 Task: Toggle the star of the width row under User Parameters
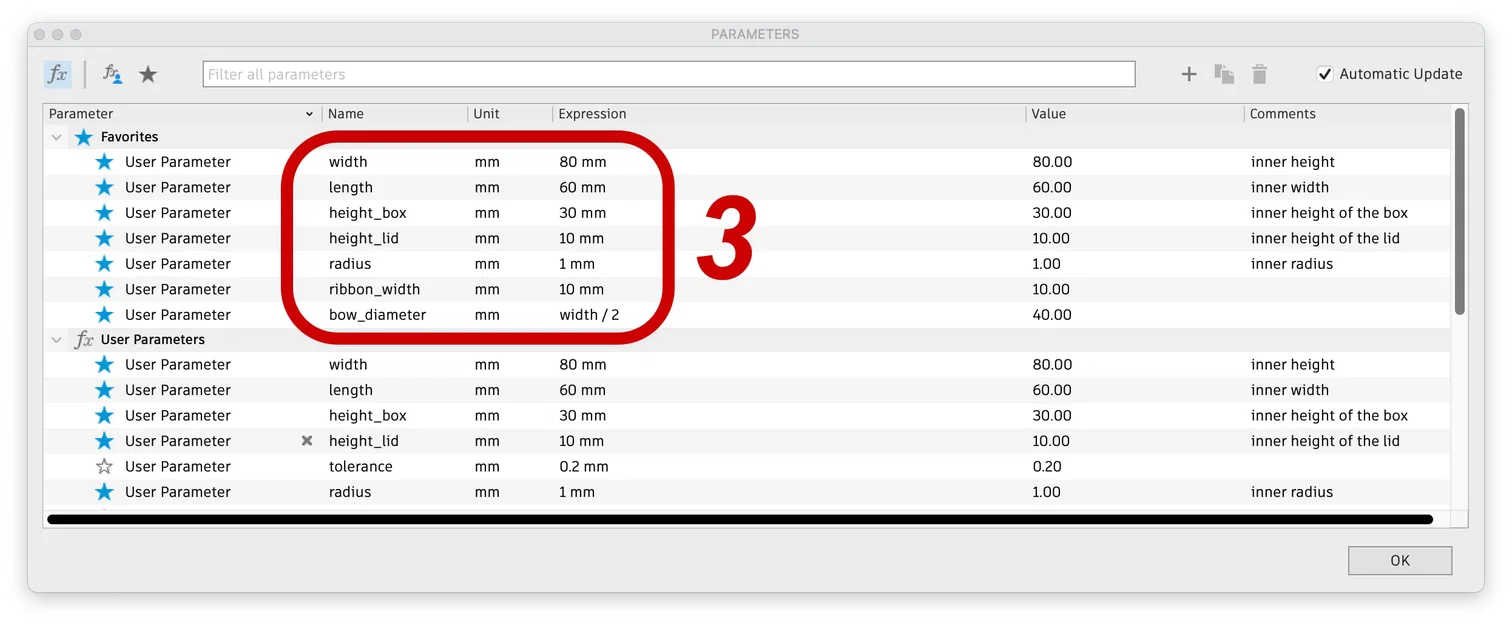[x=104, y=365]
